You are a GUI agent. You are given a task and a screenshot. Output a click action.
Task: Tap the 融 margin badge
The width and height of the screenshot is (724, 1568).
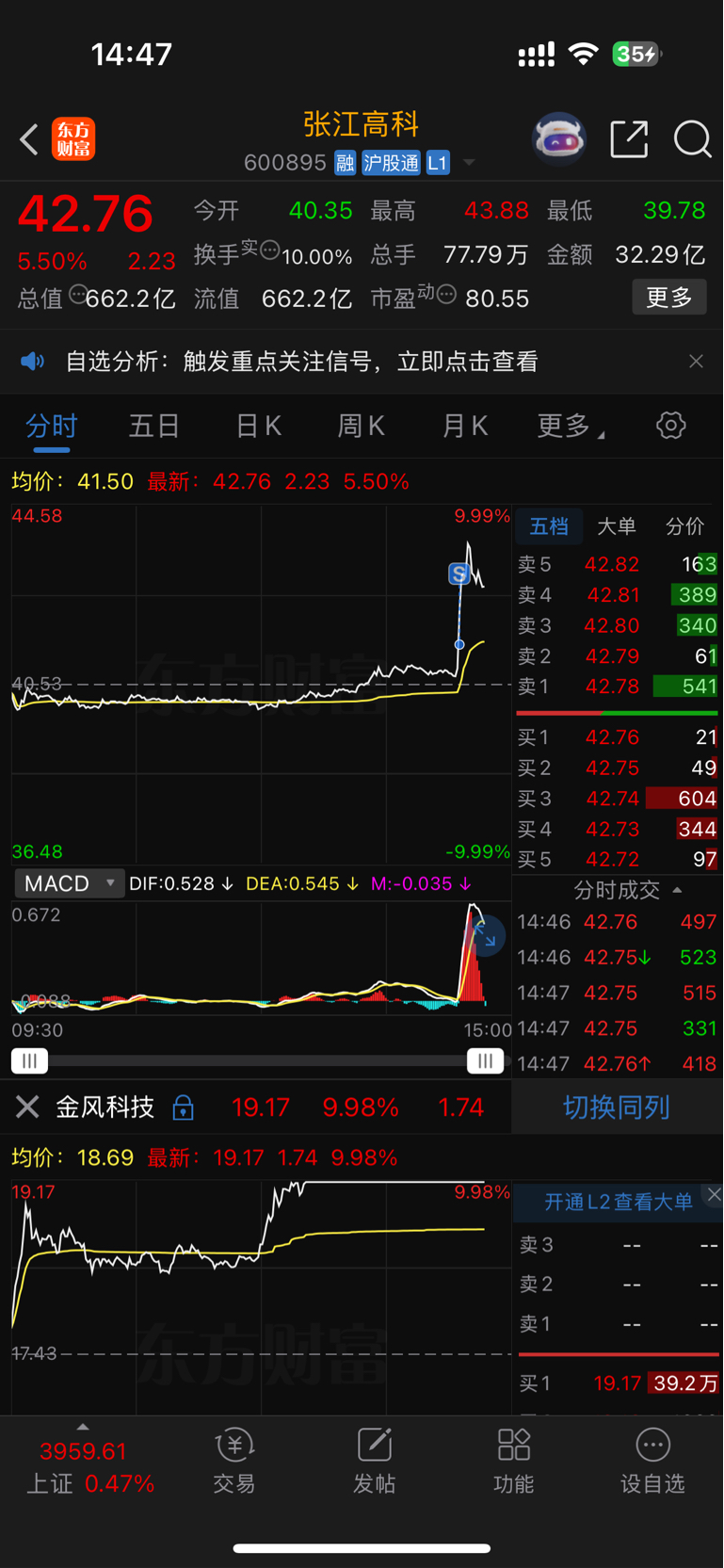click(x=345, y=163)
